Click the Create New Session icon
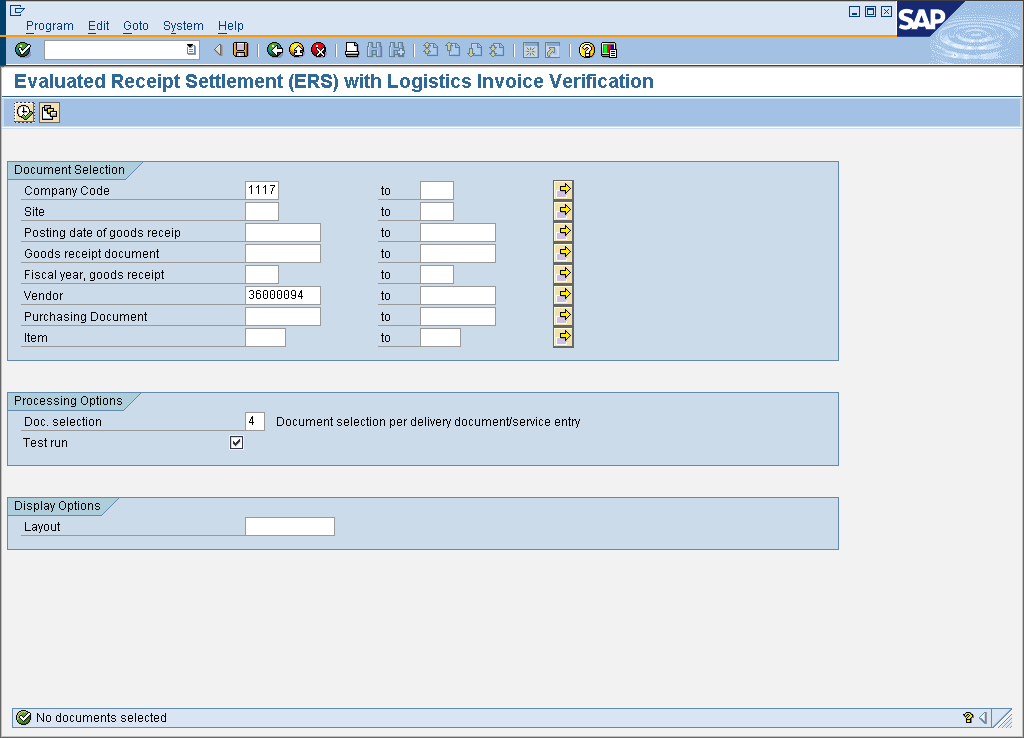This screenshot has height=738, width=1024. pyautogui.click(x=531, y=50)
